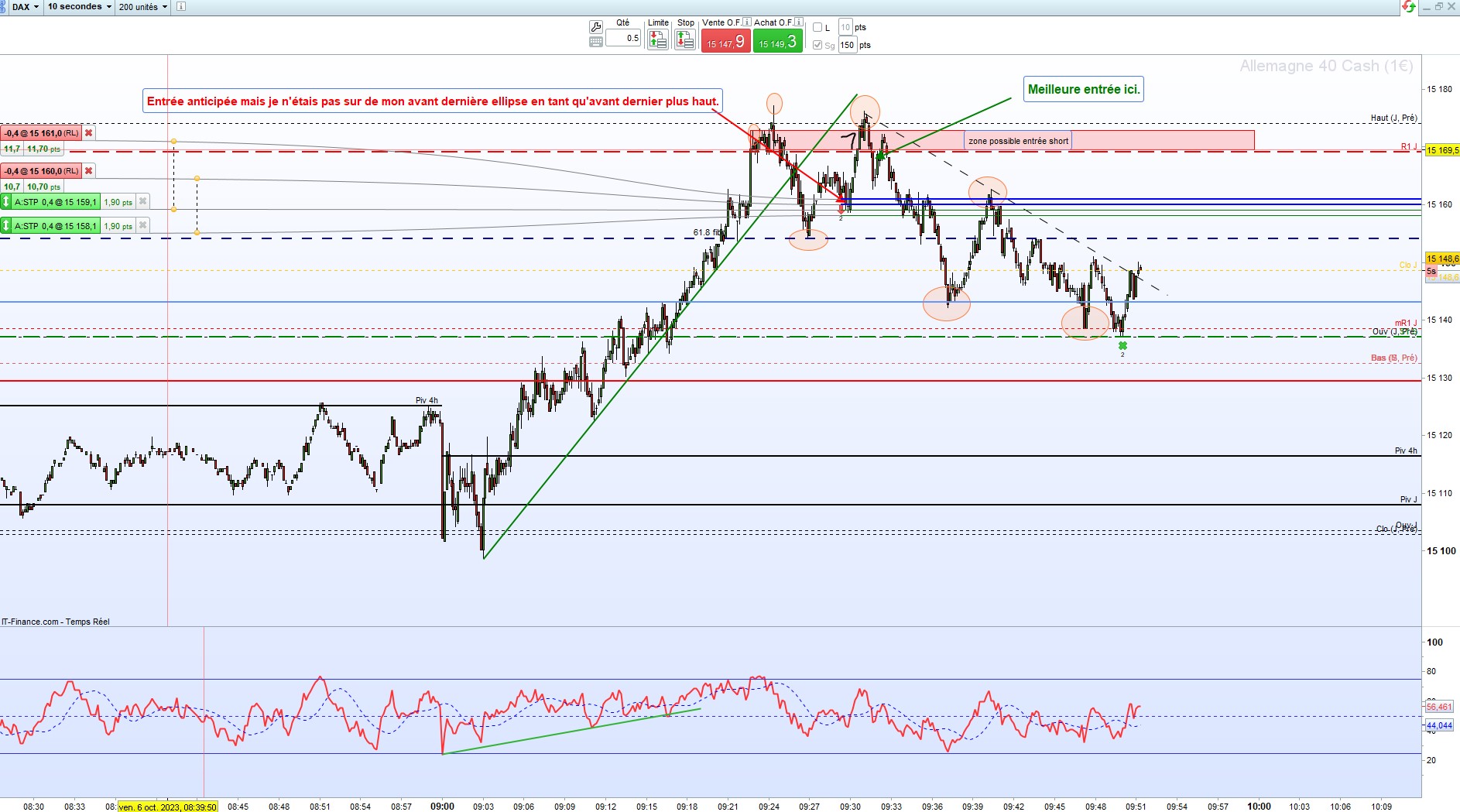Viewport: 1460px width, 812px height.
Task: Click the 44,044 indicator value label
Action: pos(1439,725)
